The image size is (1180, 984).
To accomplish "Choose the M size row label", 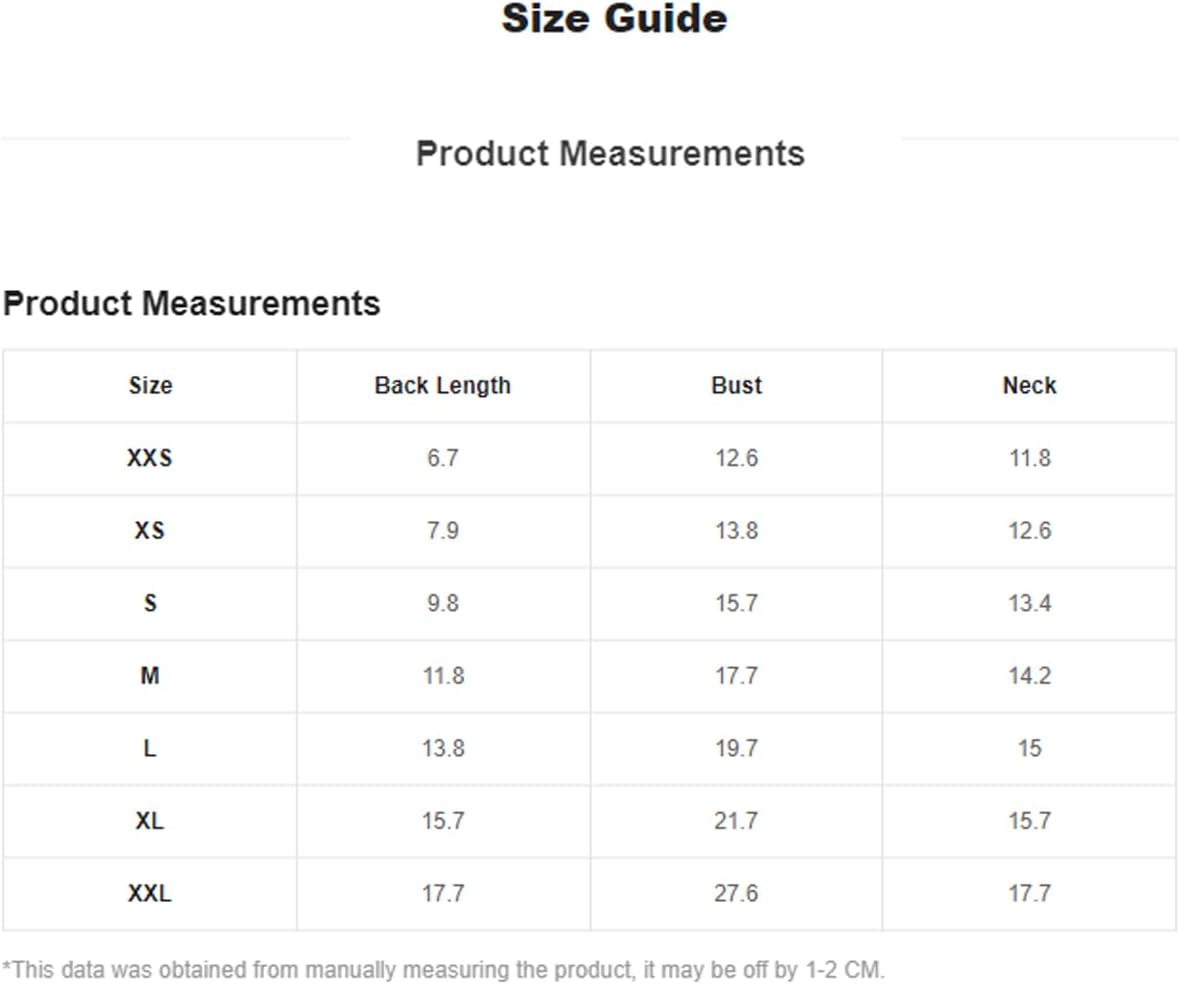I will [150, 676].
